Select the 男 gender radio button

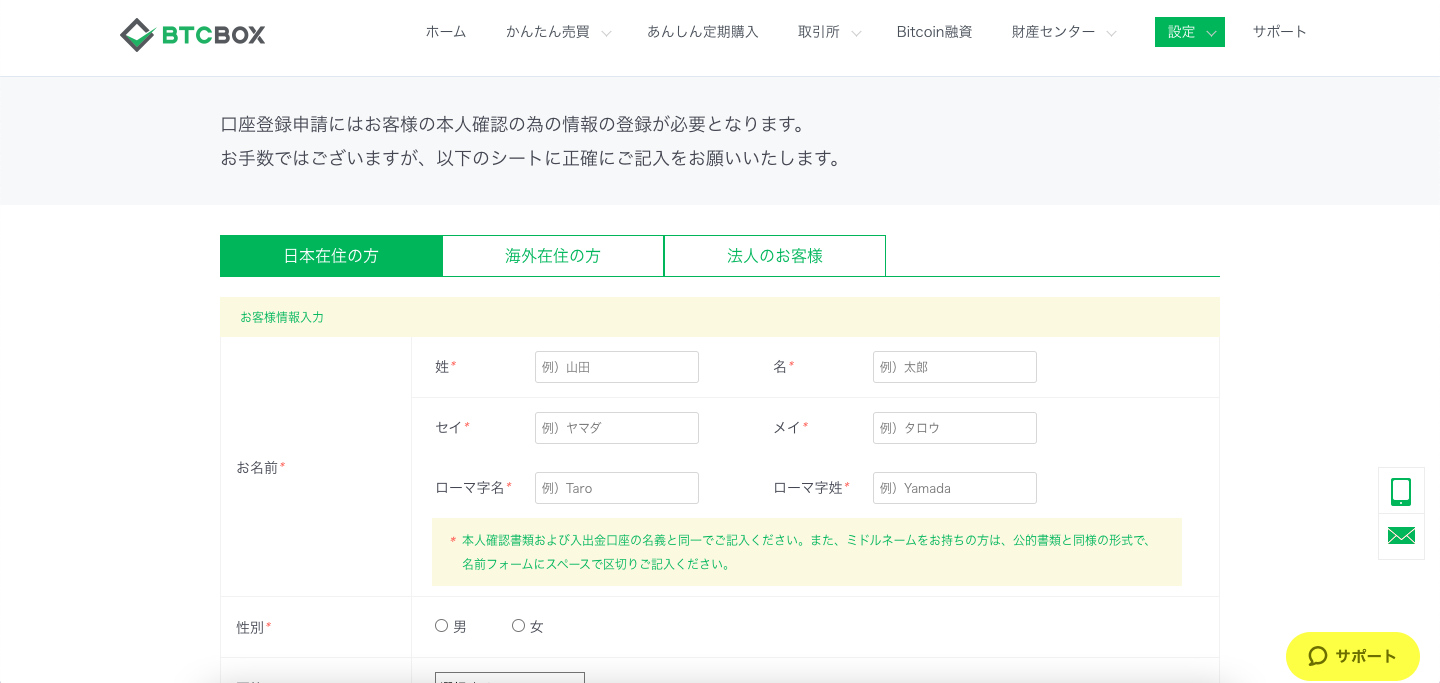point(441,625)
